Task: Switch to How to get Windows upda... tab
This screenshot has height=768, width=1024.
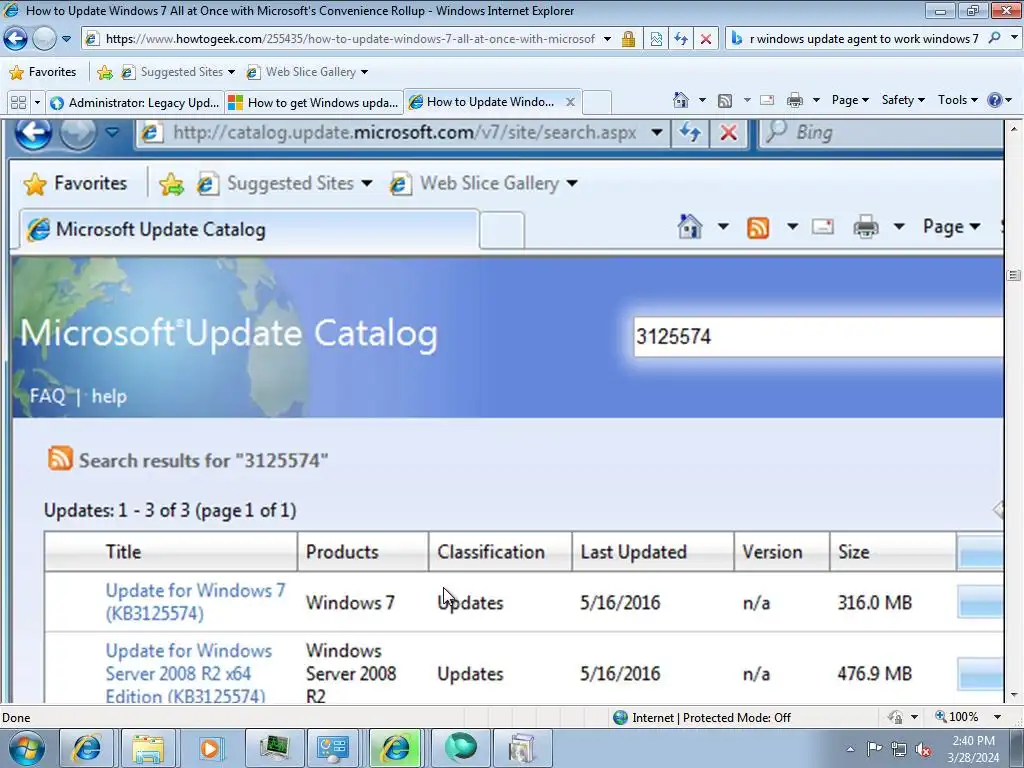Action: pyautogui.click(x=314, y=103)
